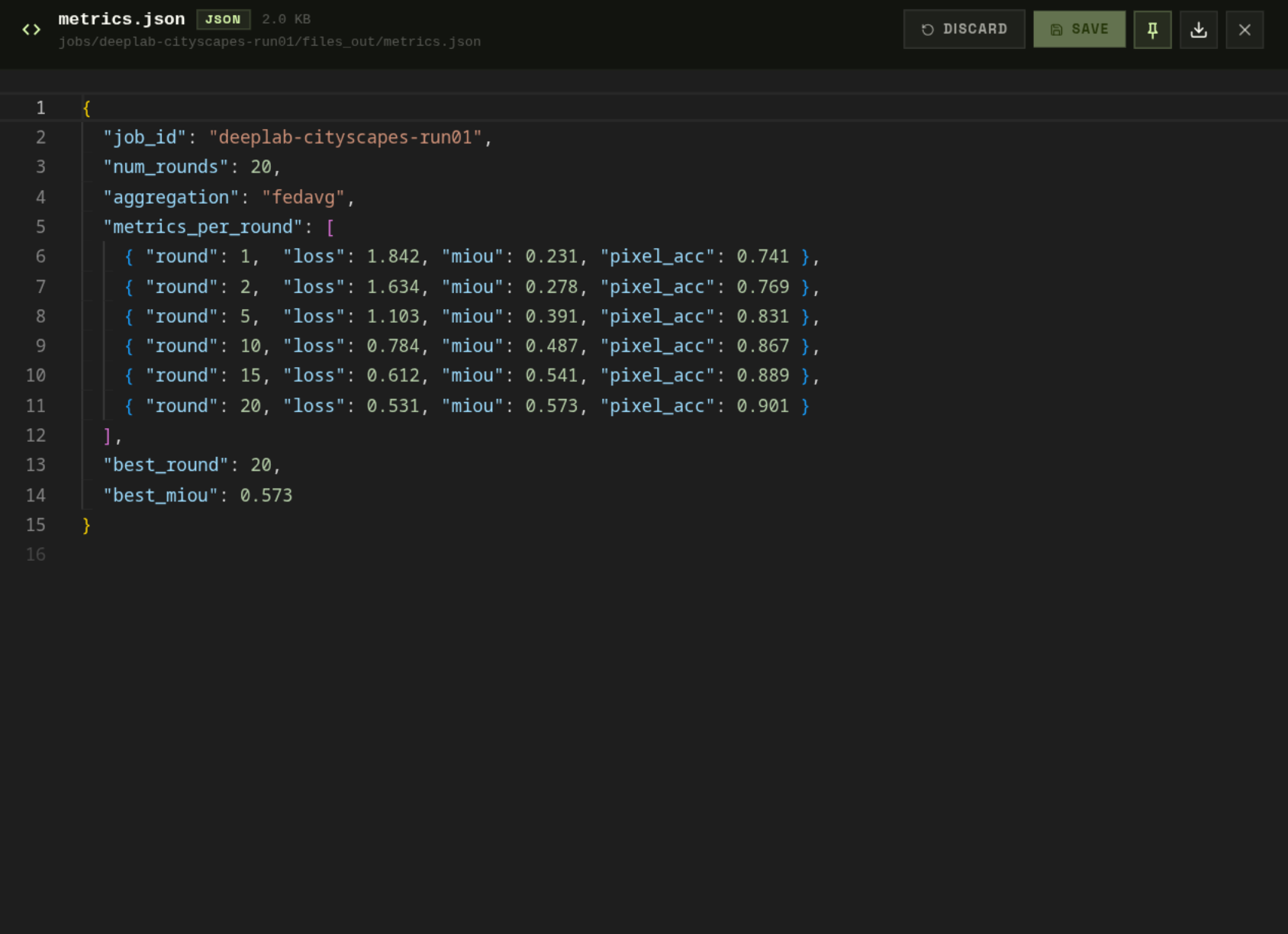The height and width of the screenshot is (934, 1288).
Task: Click the miou value 0.231
Action: [x=552, y=256]
